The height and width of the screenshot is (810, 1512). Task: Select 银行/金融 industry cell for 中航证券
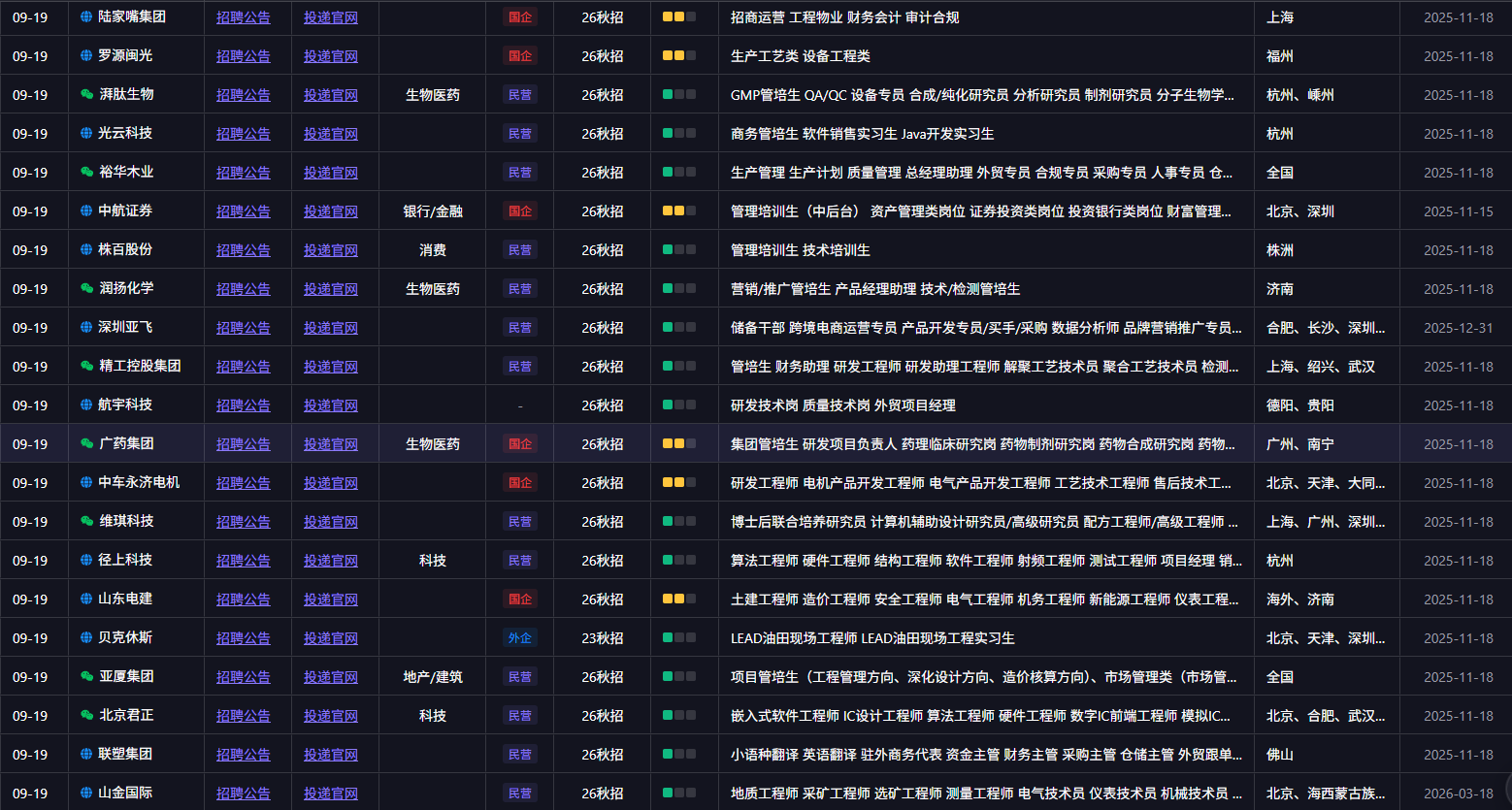433,211
